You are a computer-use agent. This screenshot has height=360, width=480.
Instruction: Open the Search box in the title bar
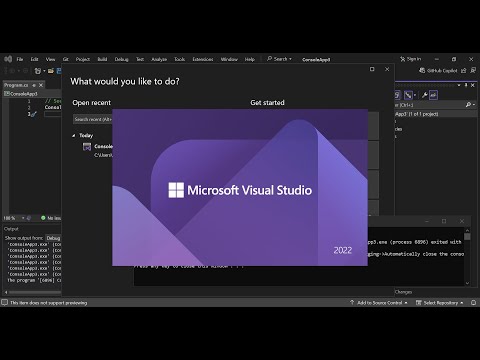pyautogui.click(x=279, y=59)
